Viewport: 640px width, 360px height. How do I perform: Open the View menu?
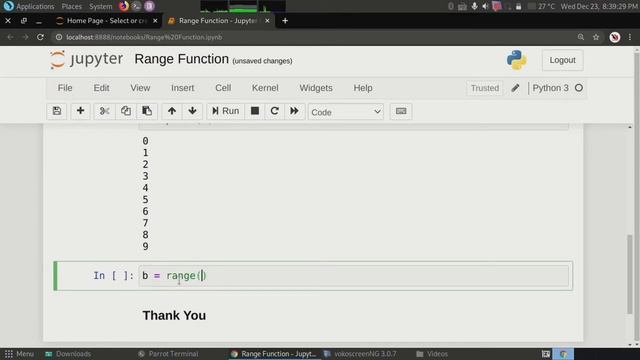(140, 88)
